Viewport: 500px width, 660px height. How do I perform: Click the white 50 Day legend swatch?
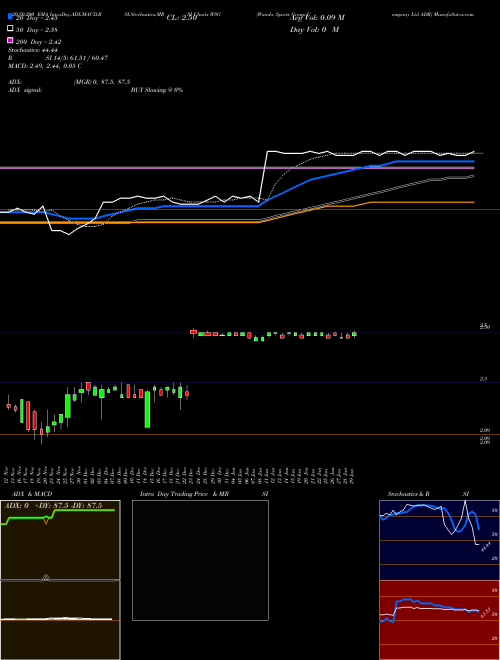pyautogui.click(x=10, y=29)
